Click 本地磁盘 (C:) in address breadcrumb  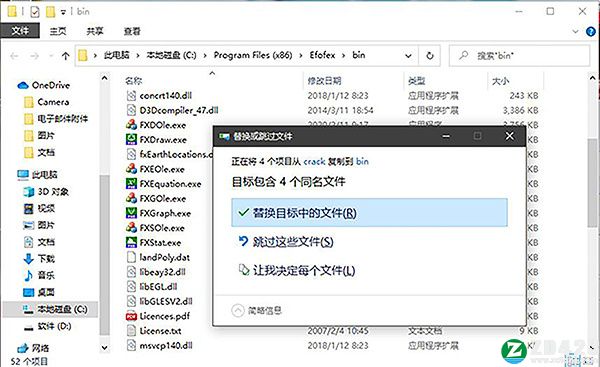pos(171,55)
